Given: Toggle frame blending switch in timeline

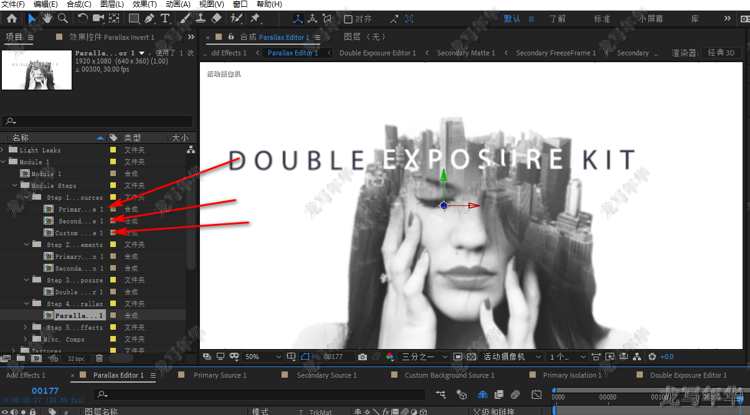Looking at the screenshot, I should coord(499,394).
